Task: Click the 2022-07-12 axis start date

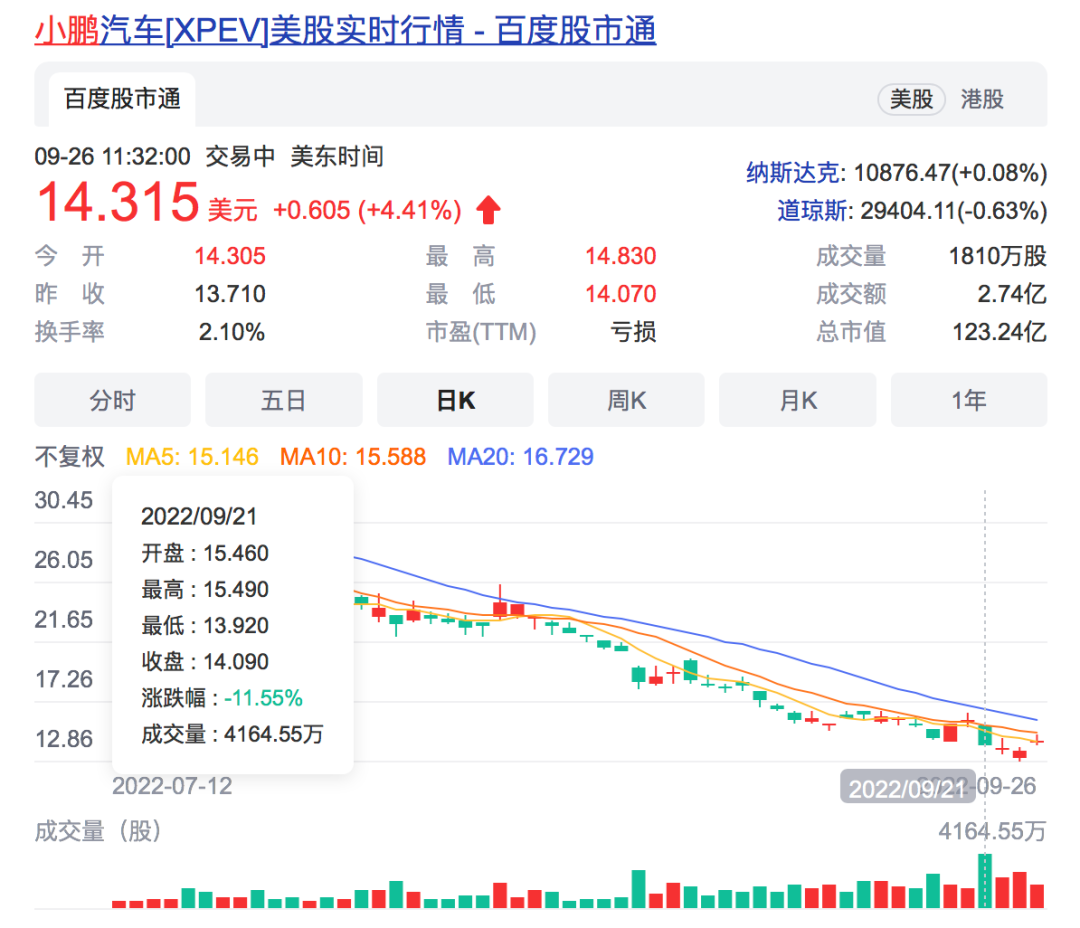Action: coord(172,786)
